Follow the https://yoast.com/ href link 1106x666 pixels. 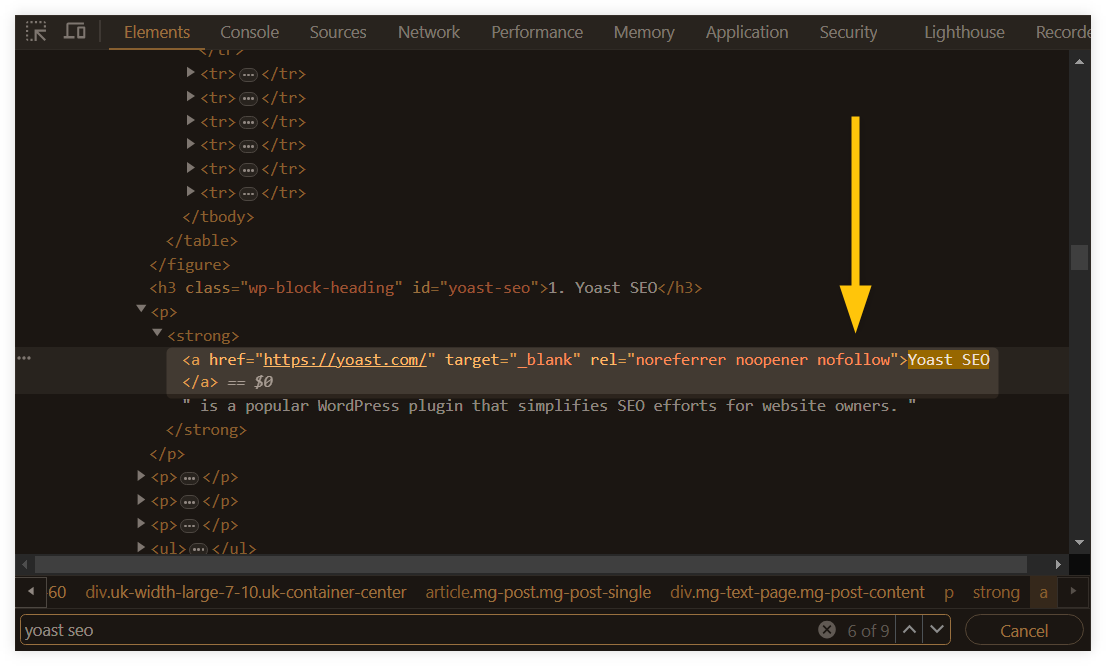[345, 360]
